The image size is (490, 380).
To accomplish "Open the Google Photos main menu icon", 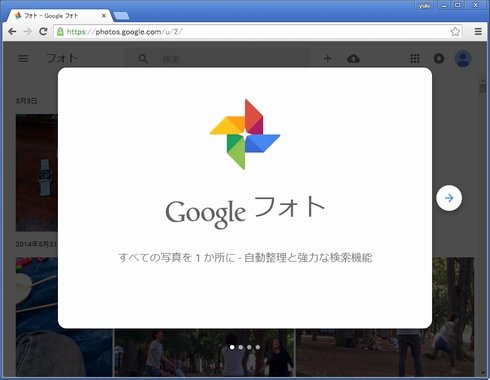I will tap(23, 59).
